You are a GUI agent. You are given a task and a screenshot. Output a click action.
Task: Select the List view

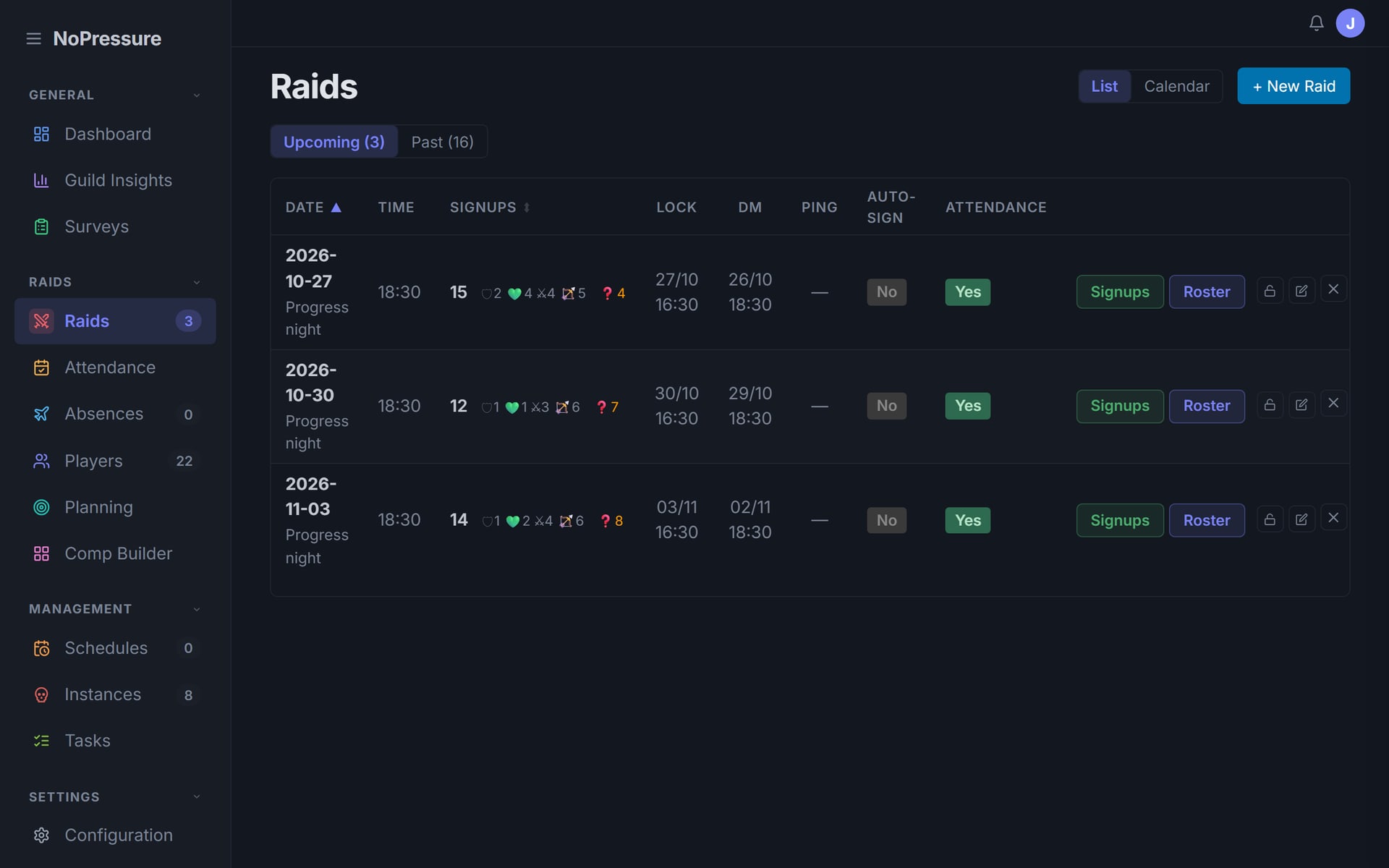tap(1105, 86)
